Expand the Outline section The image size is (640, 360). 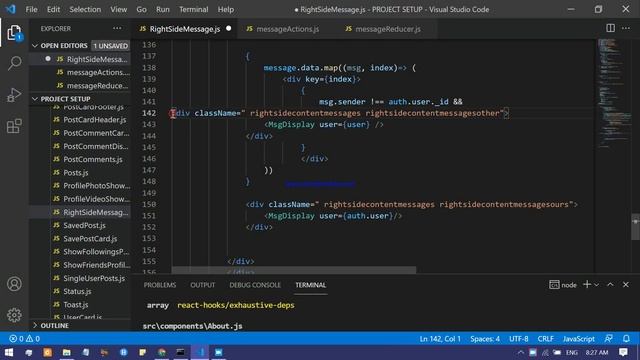[x=35, y=325]
